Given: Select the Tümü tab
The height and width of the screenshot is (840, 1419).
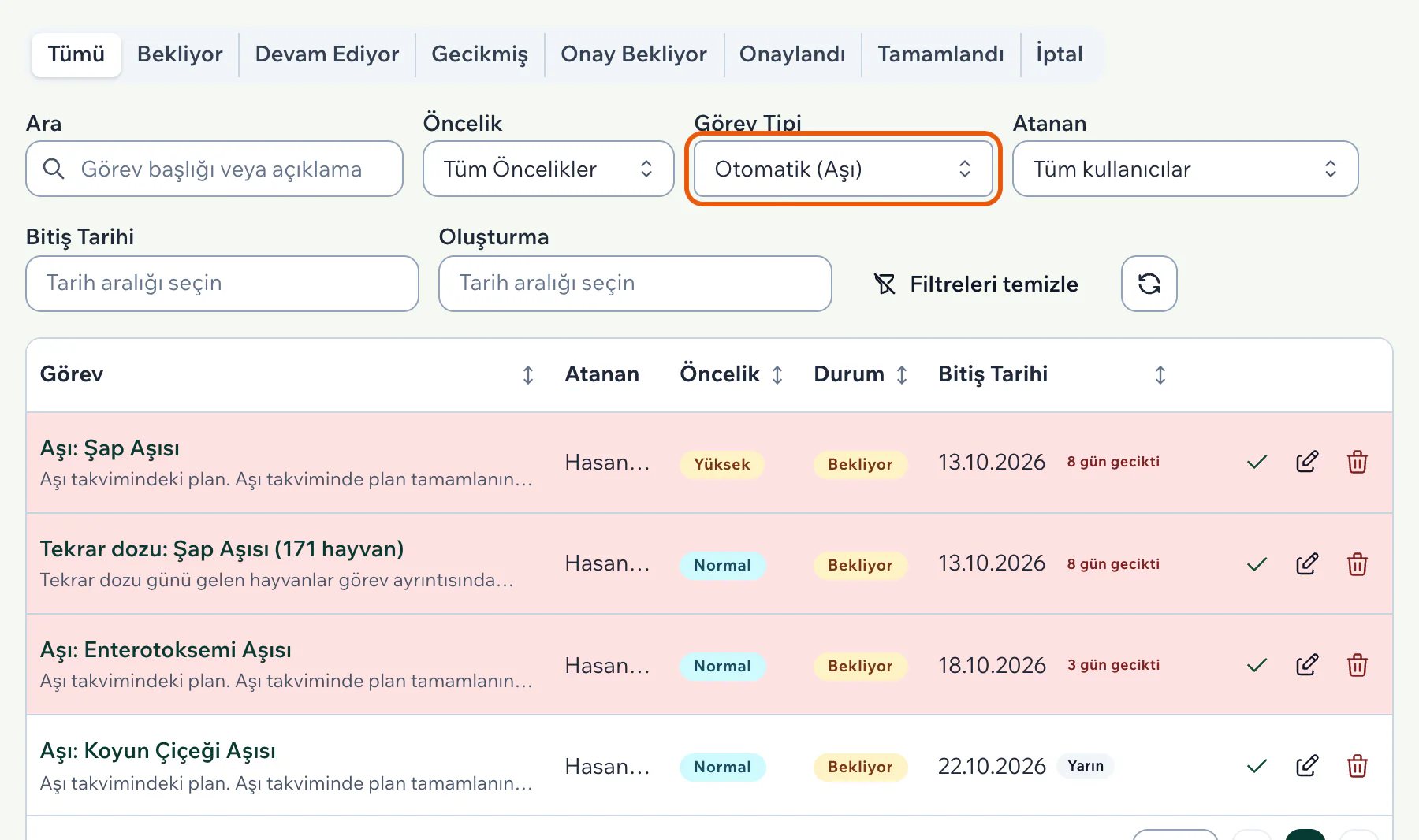Looking at the screenshot, I should pos(76,54).
